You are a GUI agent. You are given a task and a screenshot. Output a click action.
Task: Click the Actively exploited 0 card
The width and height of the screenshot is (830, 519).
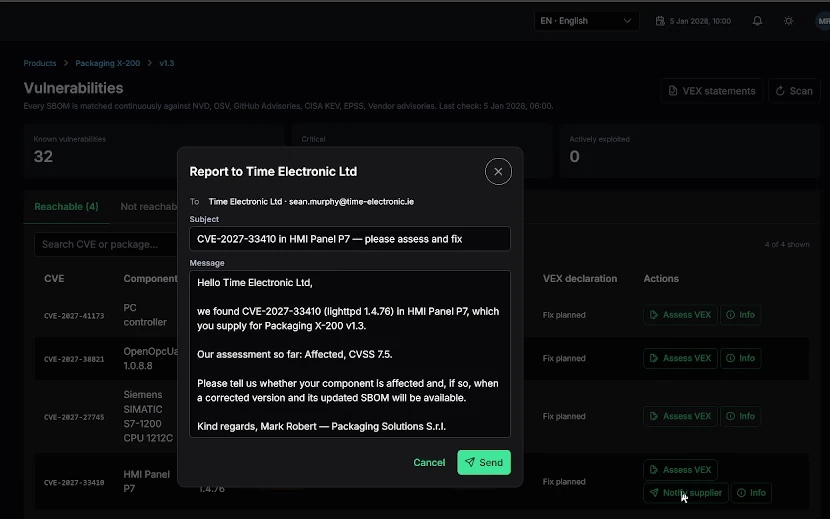[690, 150]
